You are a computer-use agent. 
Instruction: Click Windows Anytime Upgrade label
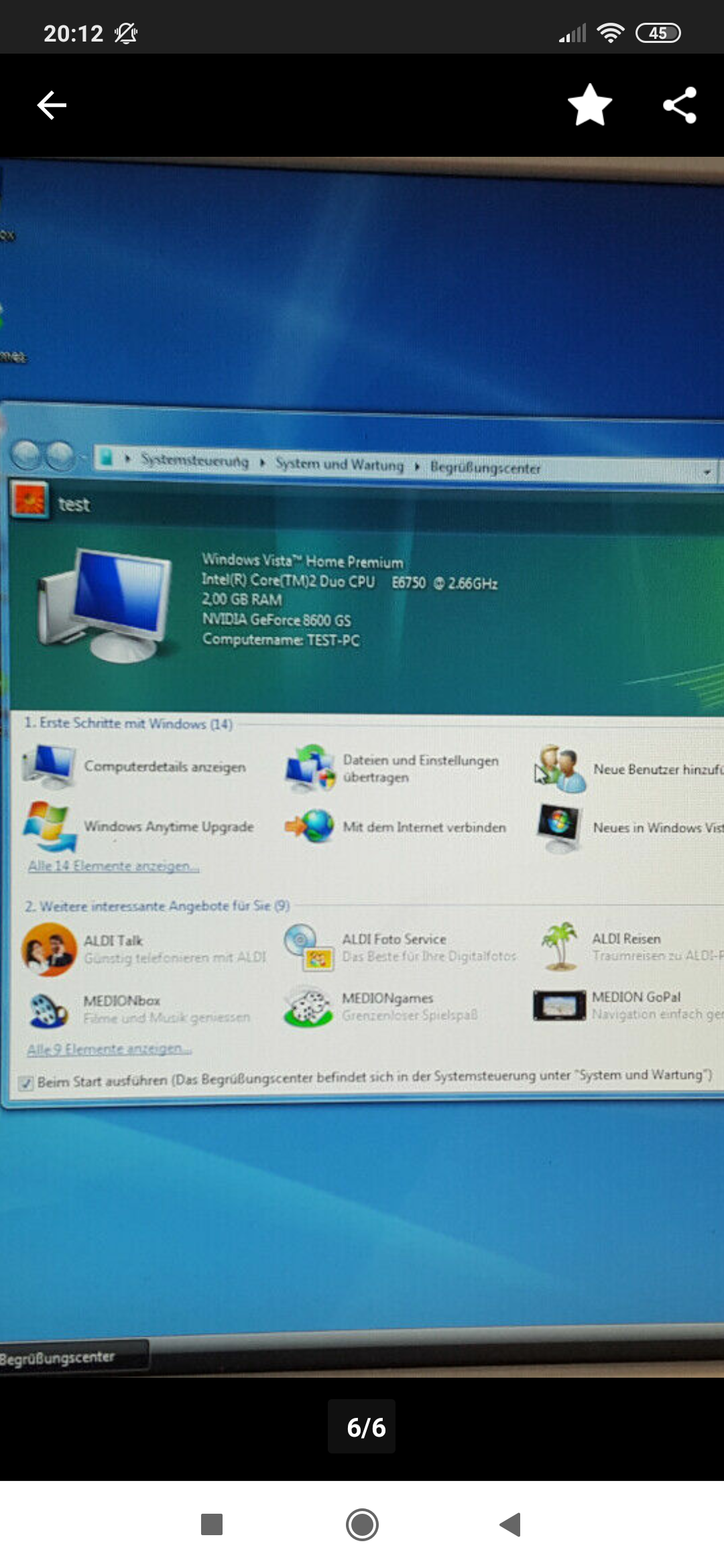coord(169,827)
